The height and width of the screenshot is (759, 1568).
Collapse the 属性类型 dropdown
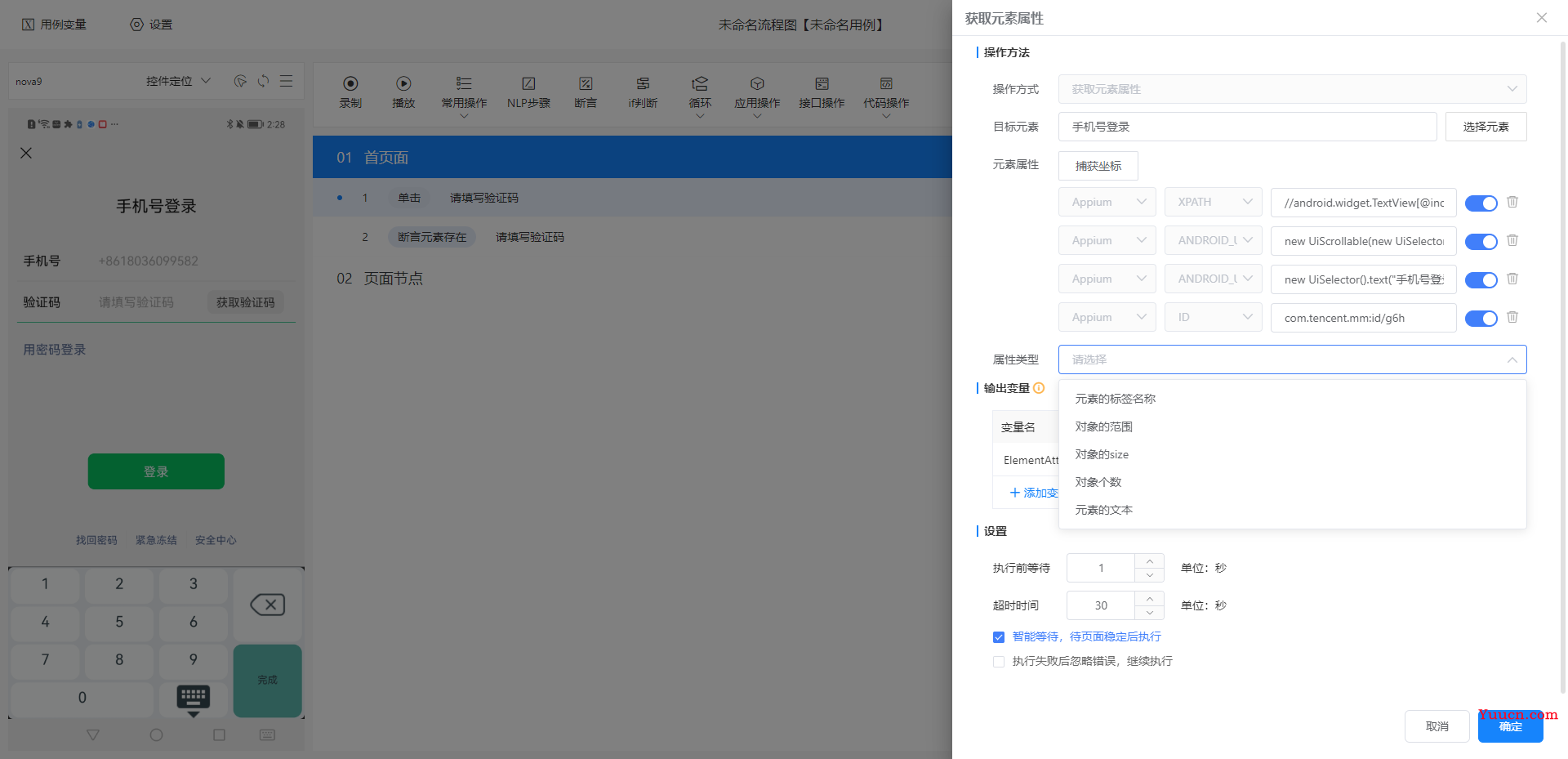point(1292,359)
